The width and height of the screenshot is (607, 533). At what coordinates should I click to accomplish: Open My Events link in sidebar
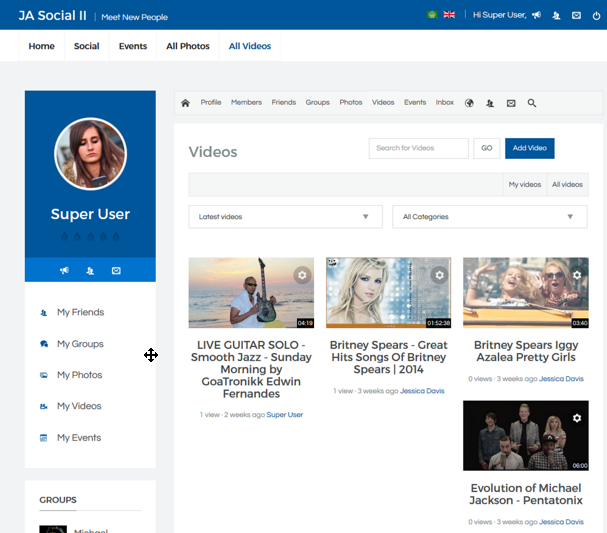(x=79, y=438)
